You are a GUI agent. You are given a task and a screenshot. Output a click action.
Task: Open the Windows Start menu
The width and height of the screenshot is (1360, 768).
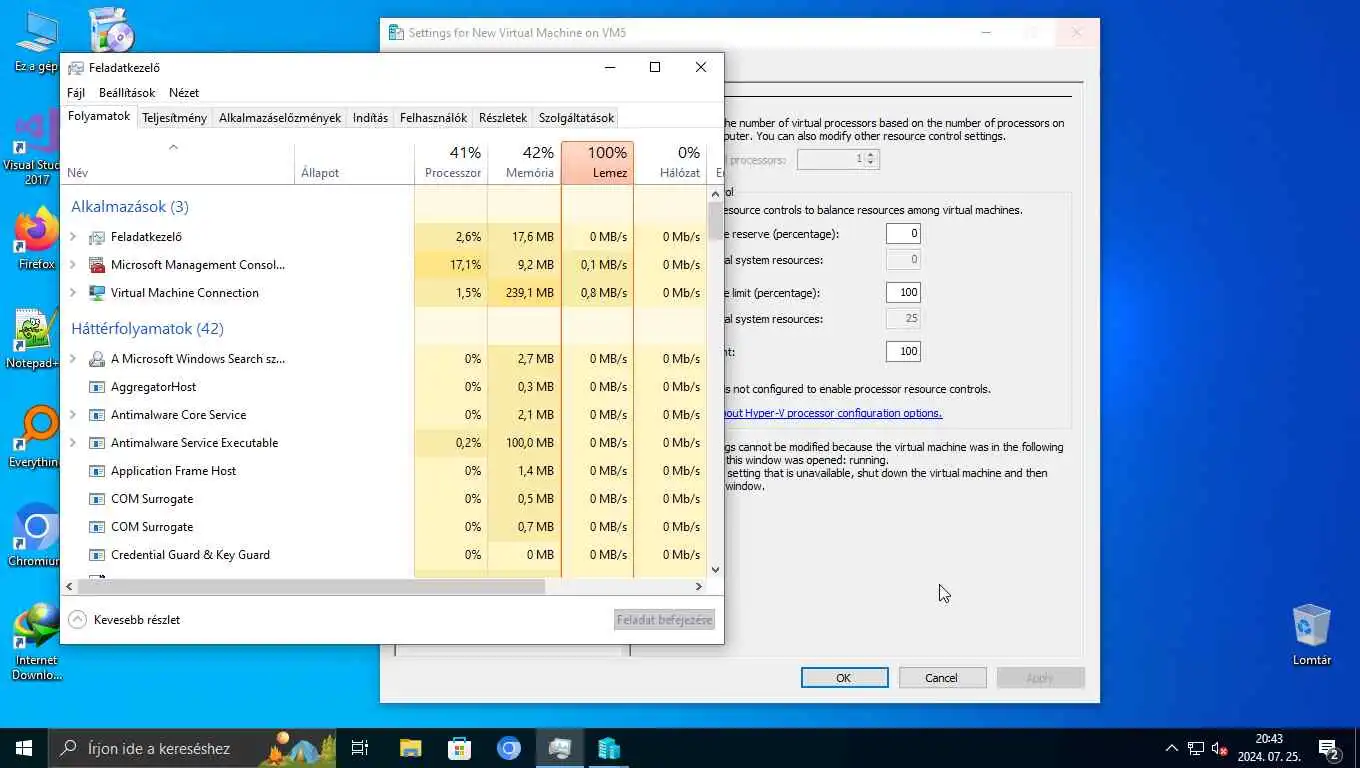click(x=24, y=748)
